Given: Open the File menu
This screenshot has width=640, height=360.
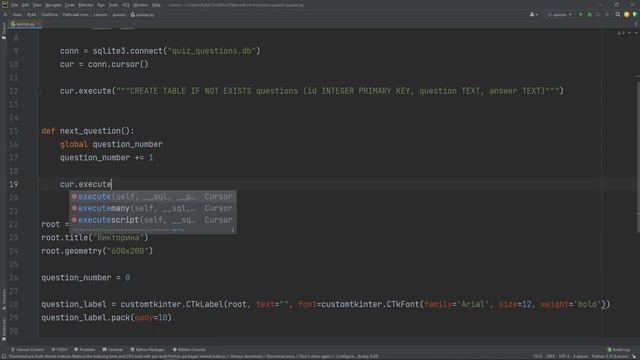Looking at the screenshot, I should point(15,5).
